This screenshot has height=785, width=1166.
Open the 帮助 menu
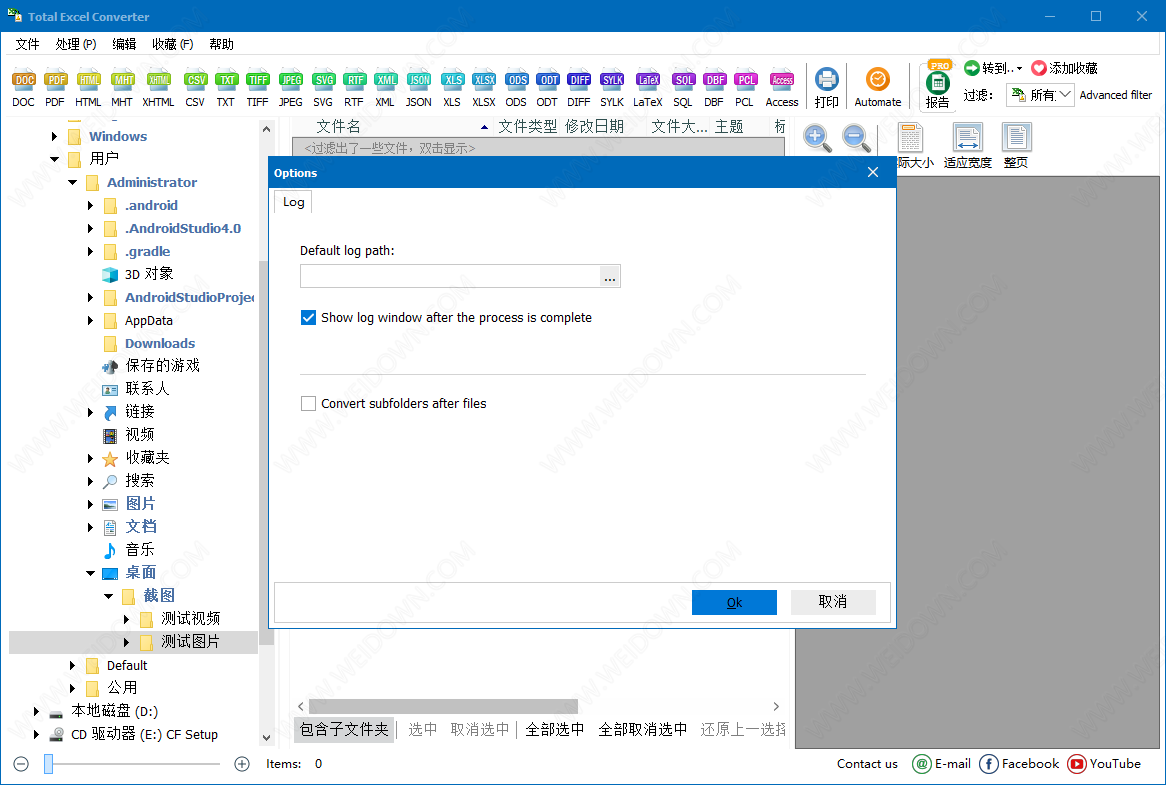222,44
